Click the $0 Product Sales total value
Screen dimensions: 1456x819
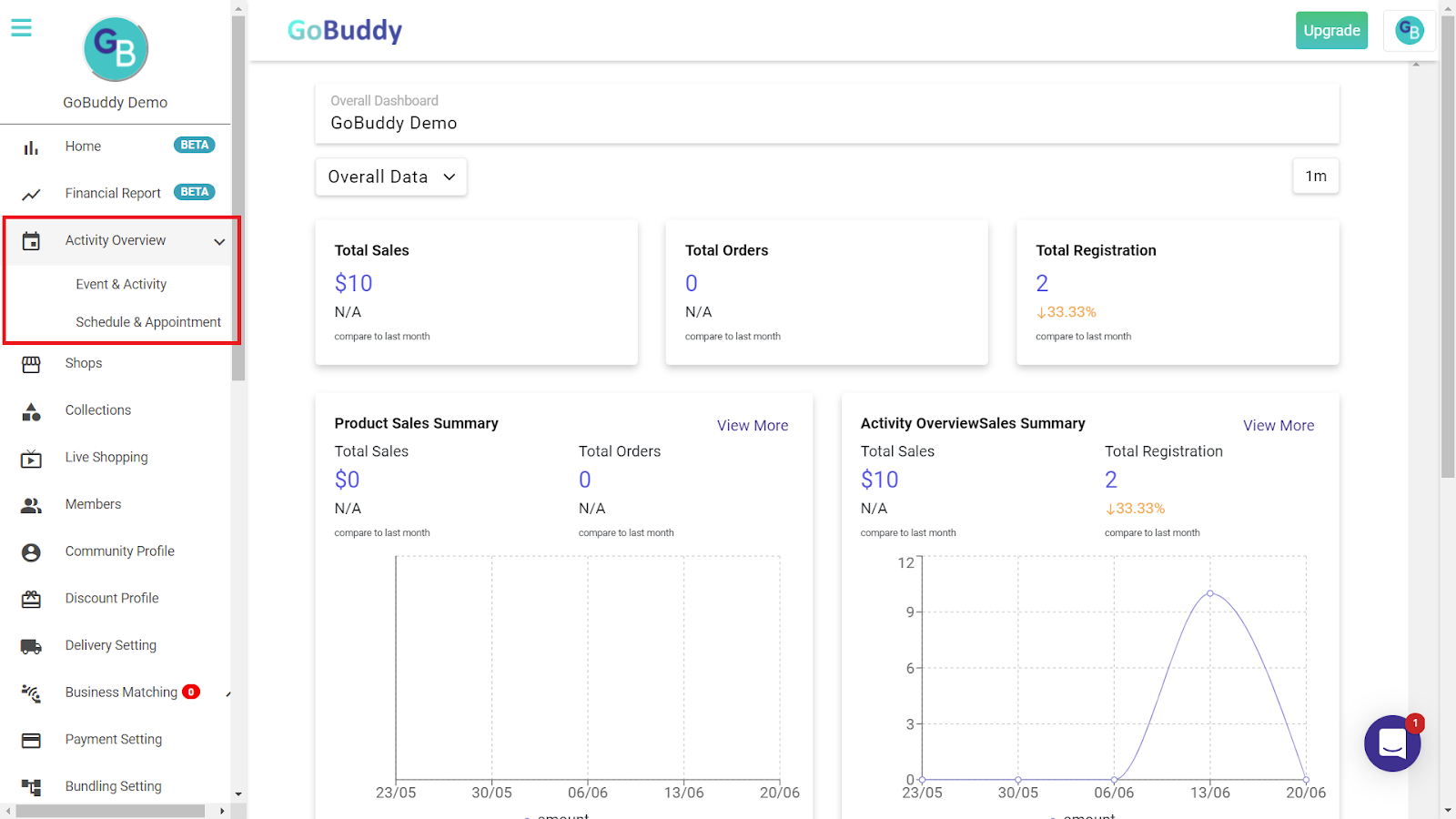pos(347,480)
